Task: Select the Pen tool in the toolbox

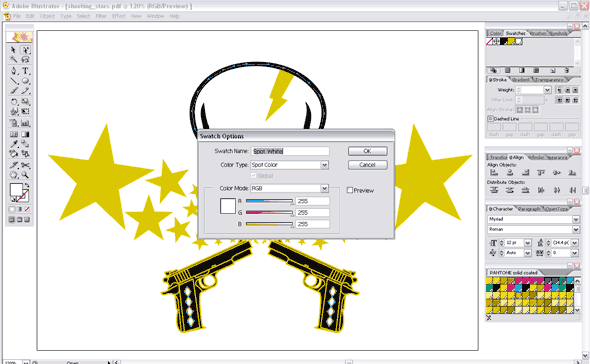Action: (14, 71)
